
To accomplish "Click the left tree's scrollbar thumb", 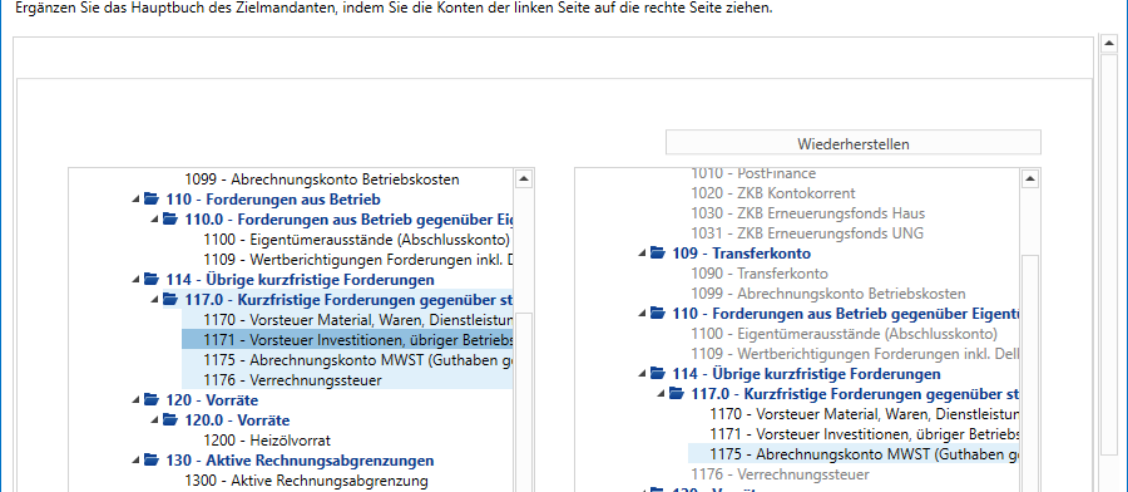I will coord(524,402).
